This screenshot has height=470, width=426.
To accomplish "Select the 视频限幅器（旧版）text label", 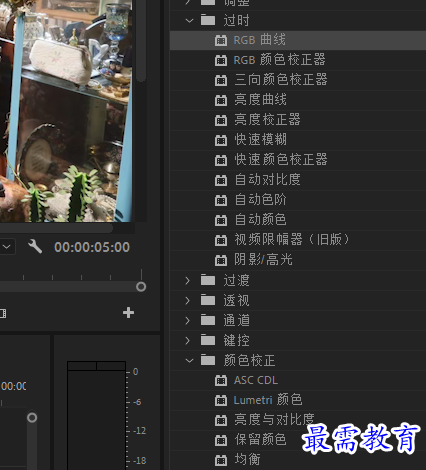I will [x=292, y=239].
